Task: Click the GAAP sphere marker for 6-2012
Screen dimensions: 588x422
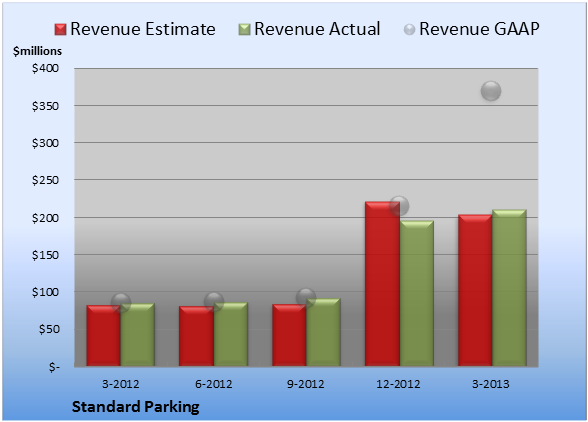Action: pyautogui.click(x=214, y=302)
